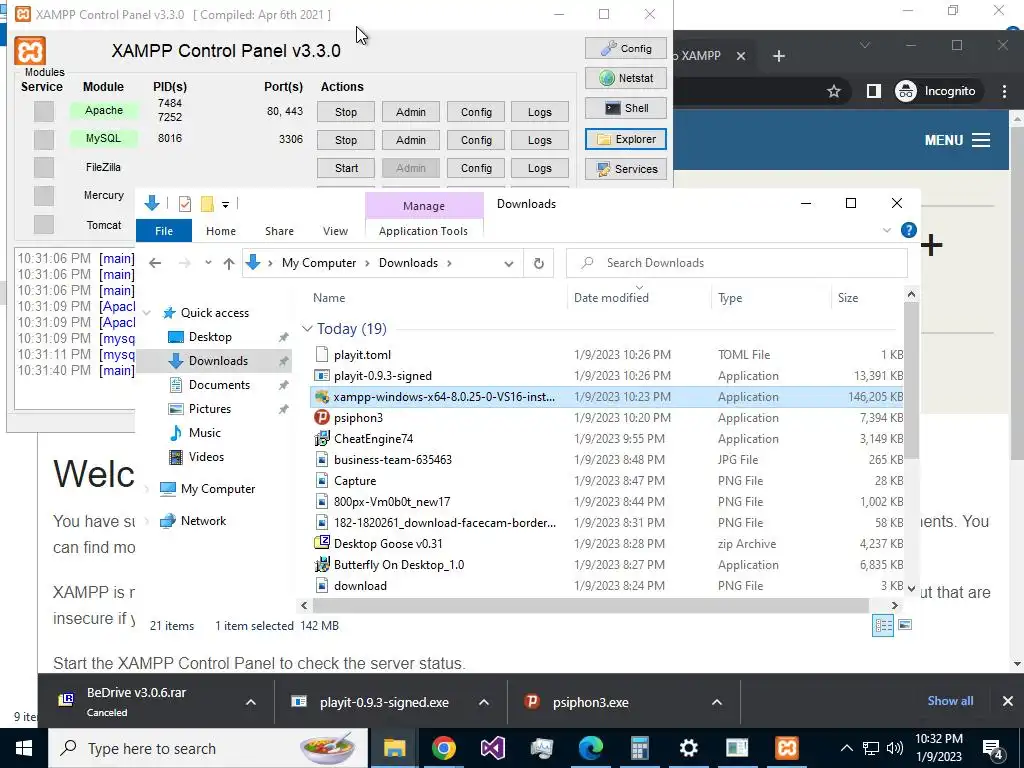Viewport: 1024px width, 768px height.
Task: Collapse the Today (19) group
Action: tap(307, 328)
